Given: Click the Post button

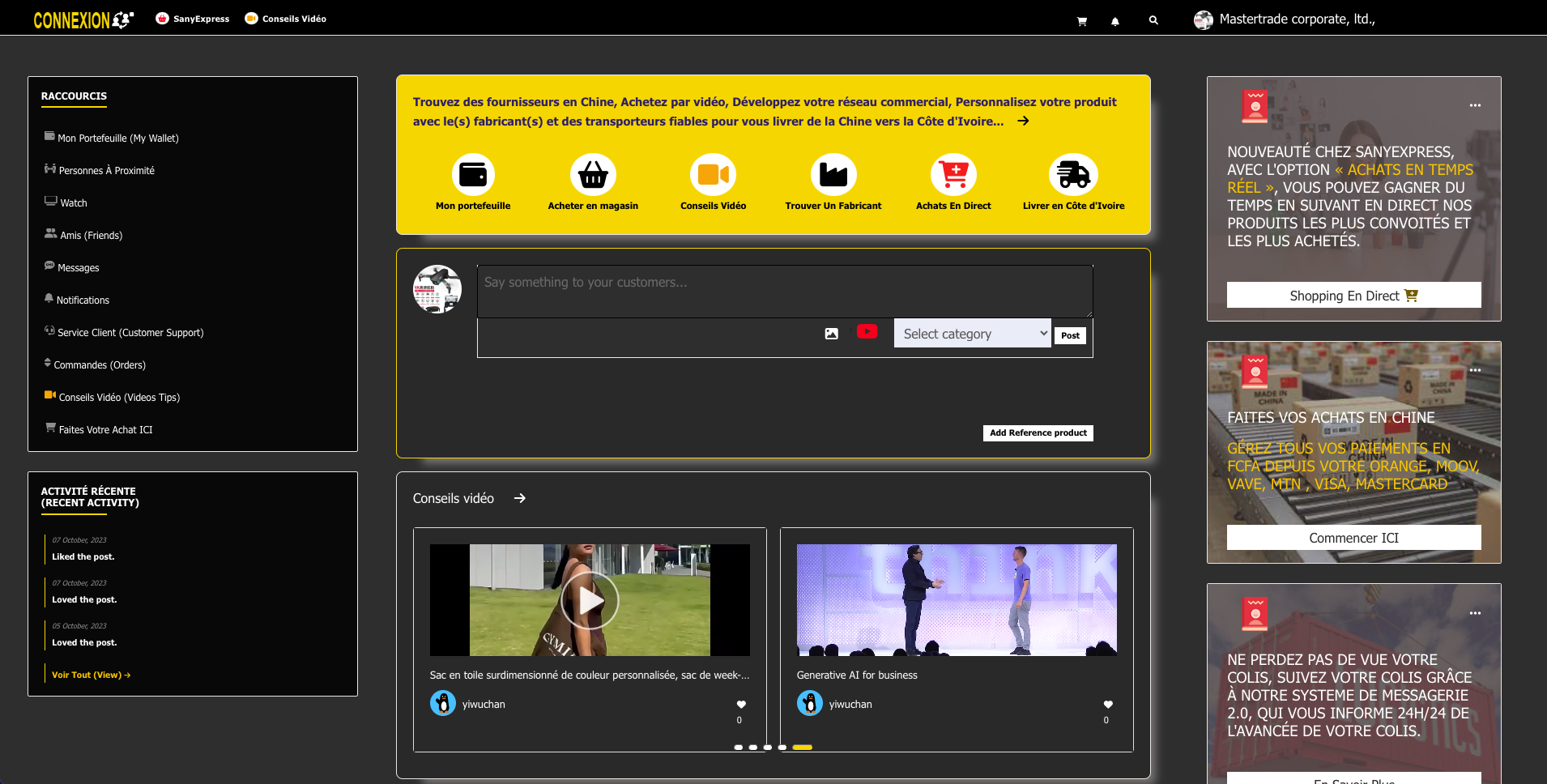Looking at the screenshot, I should (x=1070, y=335).
